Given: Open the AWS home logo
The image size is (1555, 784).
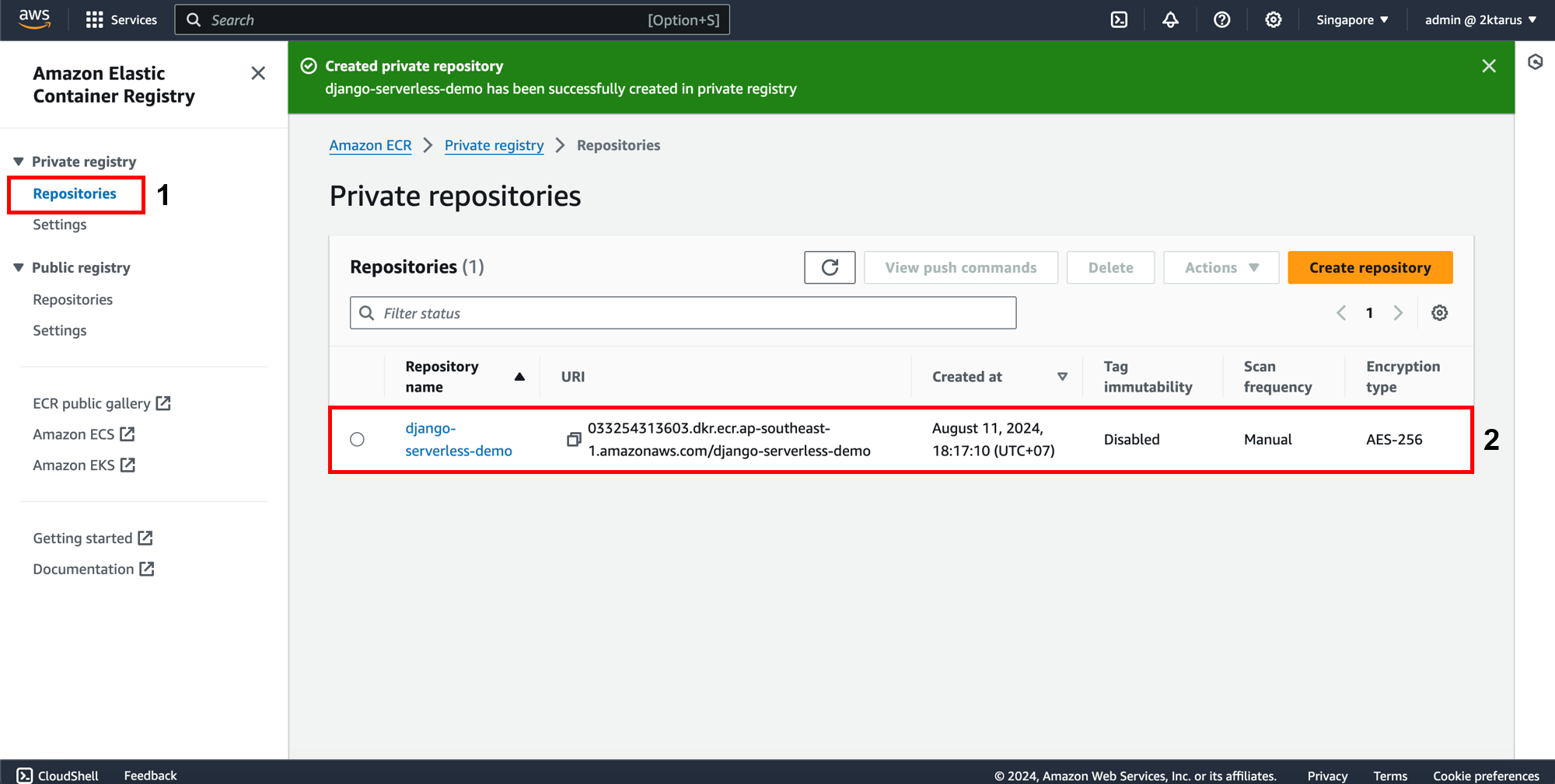Looking at the screenshot, I should [x=34, y=19].
